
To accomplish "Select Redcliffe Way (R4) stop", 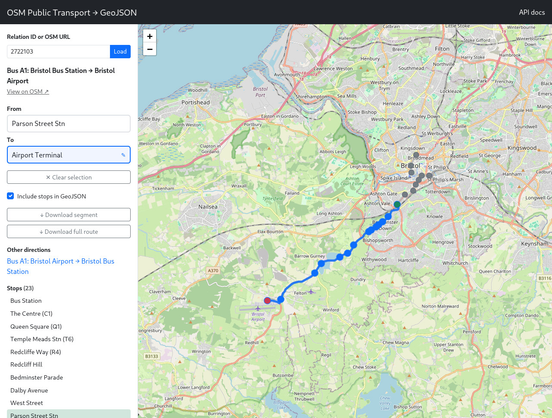I will pos(69,352).
